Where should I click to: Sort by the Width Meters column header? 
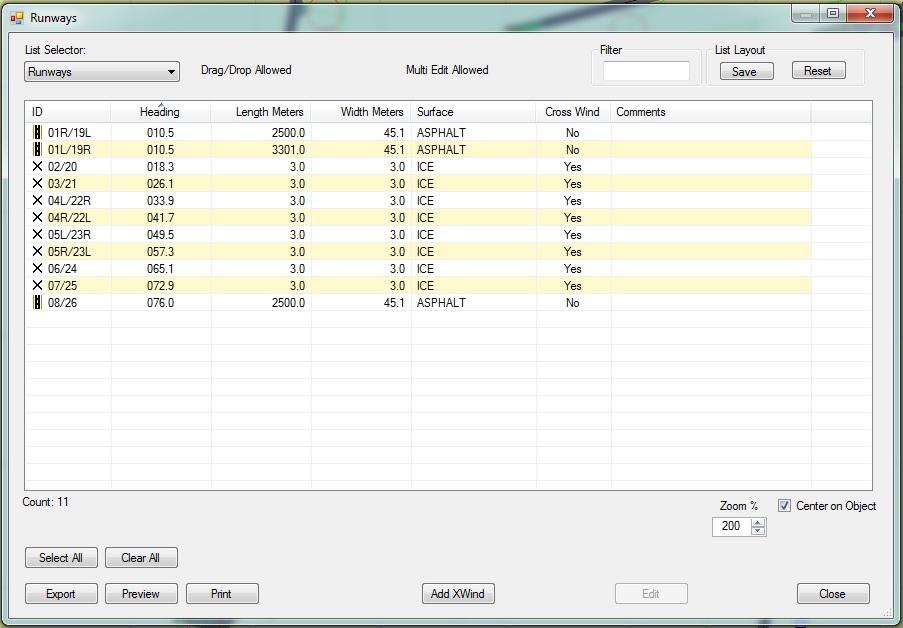coord(361,112)
